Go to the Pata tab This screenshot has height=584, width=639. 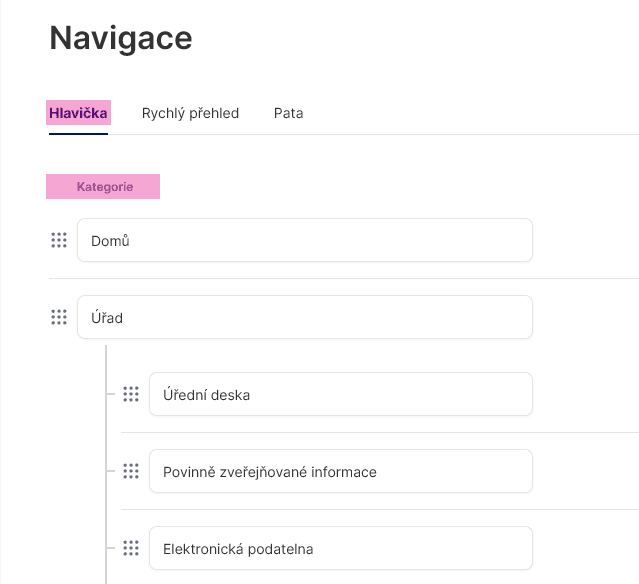click(x=288, y=113)
